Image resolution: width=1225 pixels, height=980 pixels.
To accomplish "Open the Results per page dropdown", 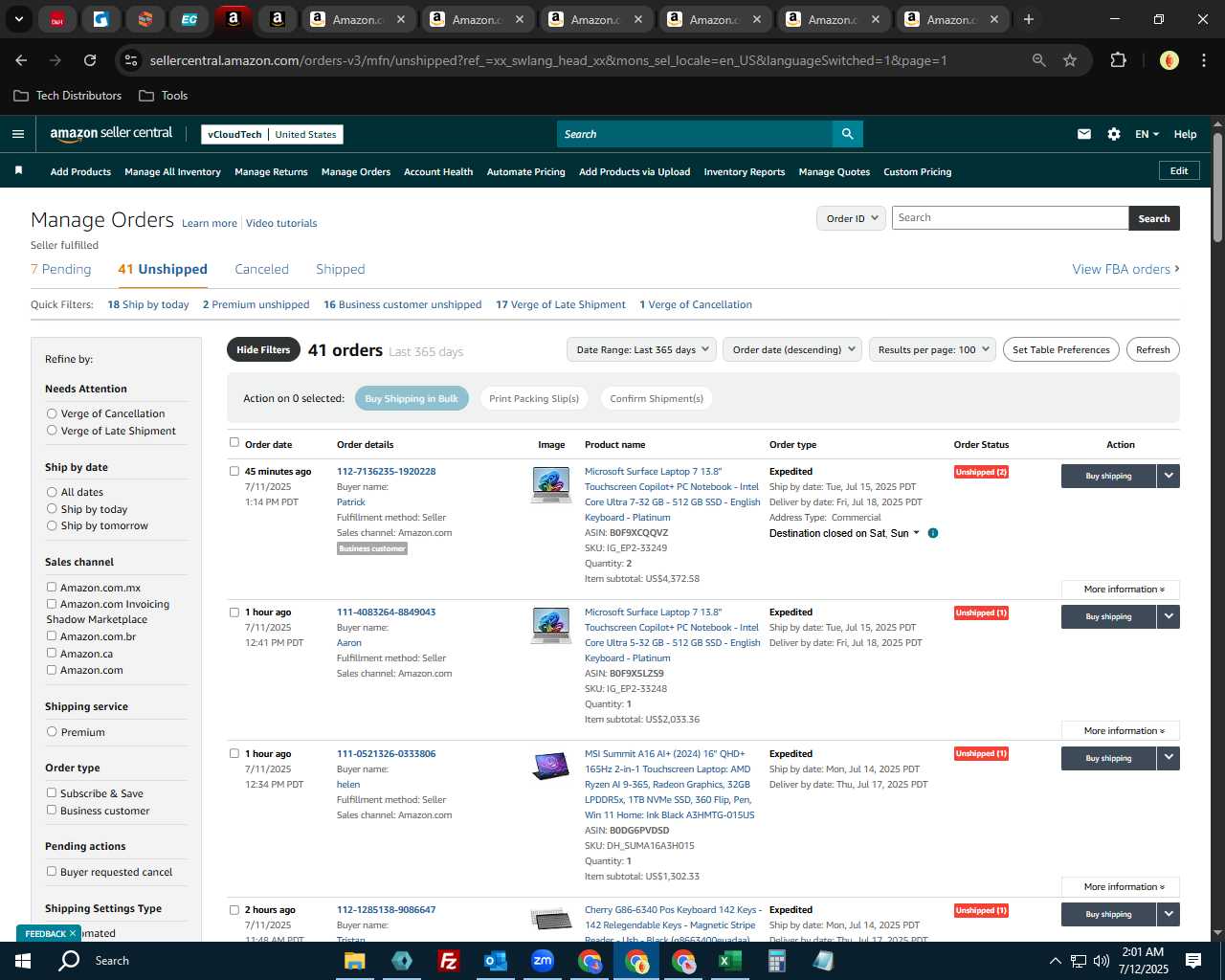I will [x=933, y=349].
